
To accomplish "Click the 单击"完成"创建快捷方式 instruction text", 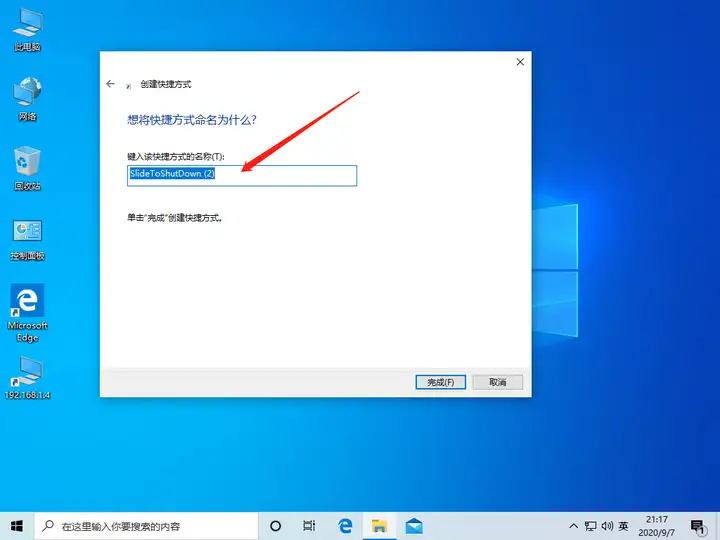I will click(x=174, y=218).
